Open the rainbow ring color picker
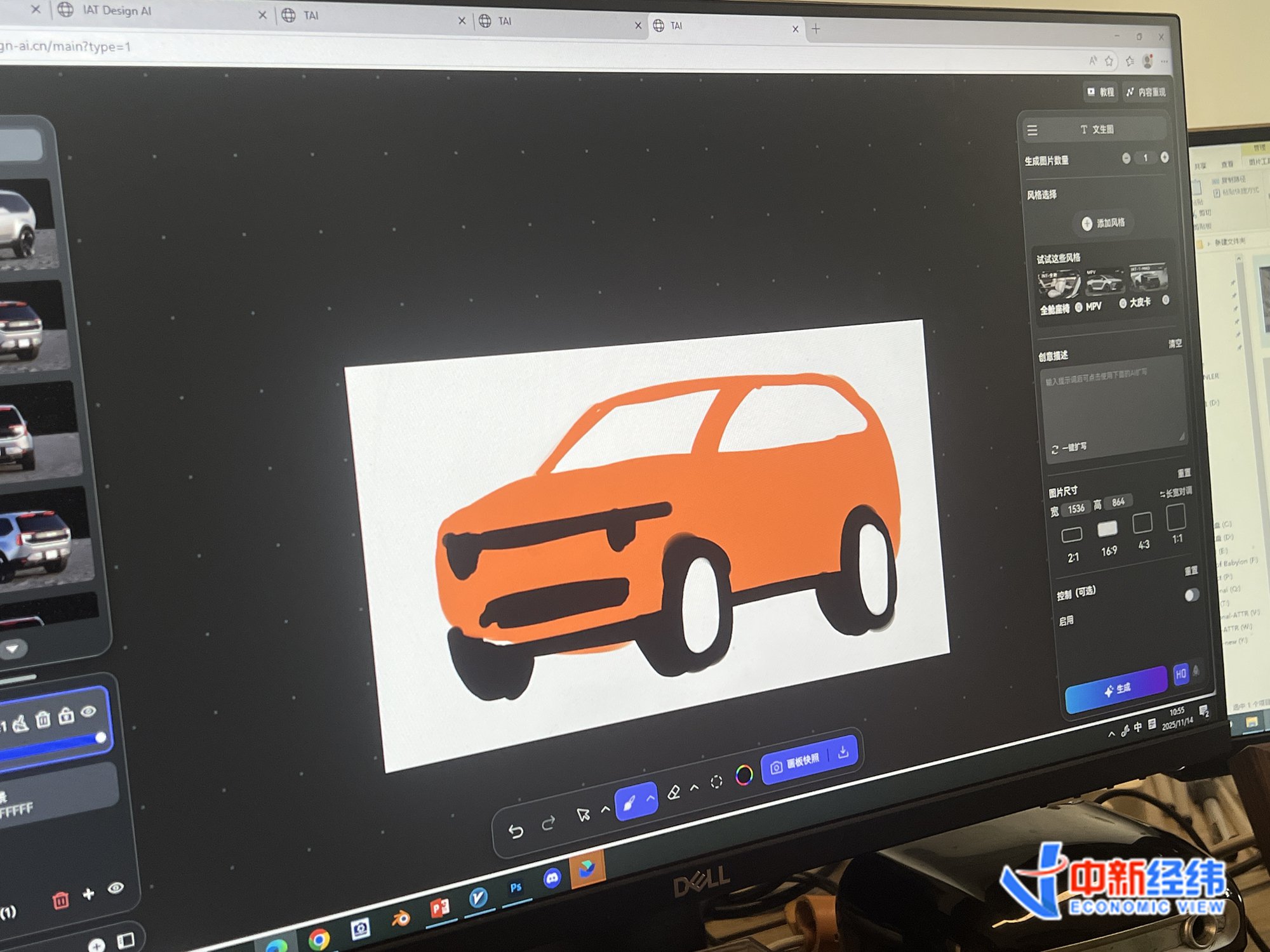 [x=744, y=774]
